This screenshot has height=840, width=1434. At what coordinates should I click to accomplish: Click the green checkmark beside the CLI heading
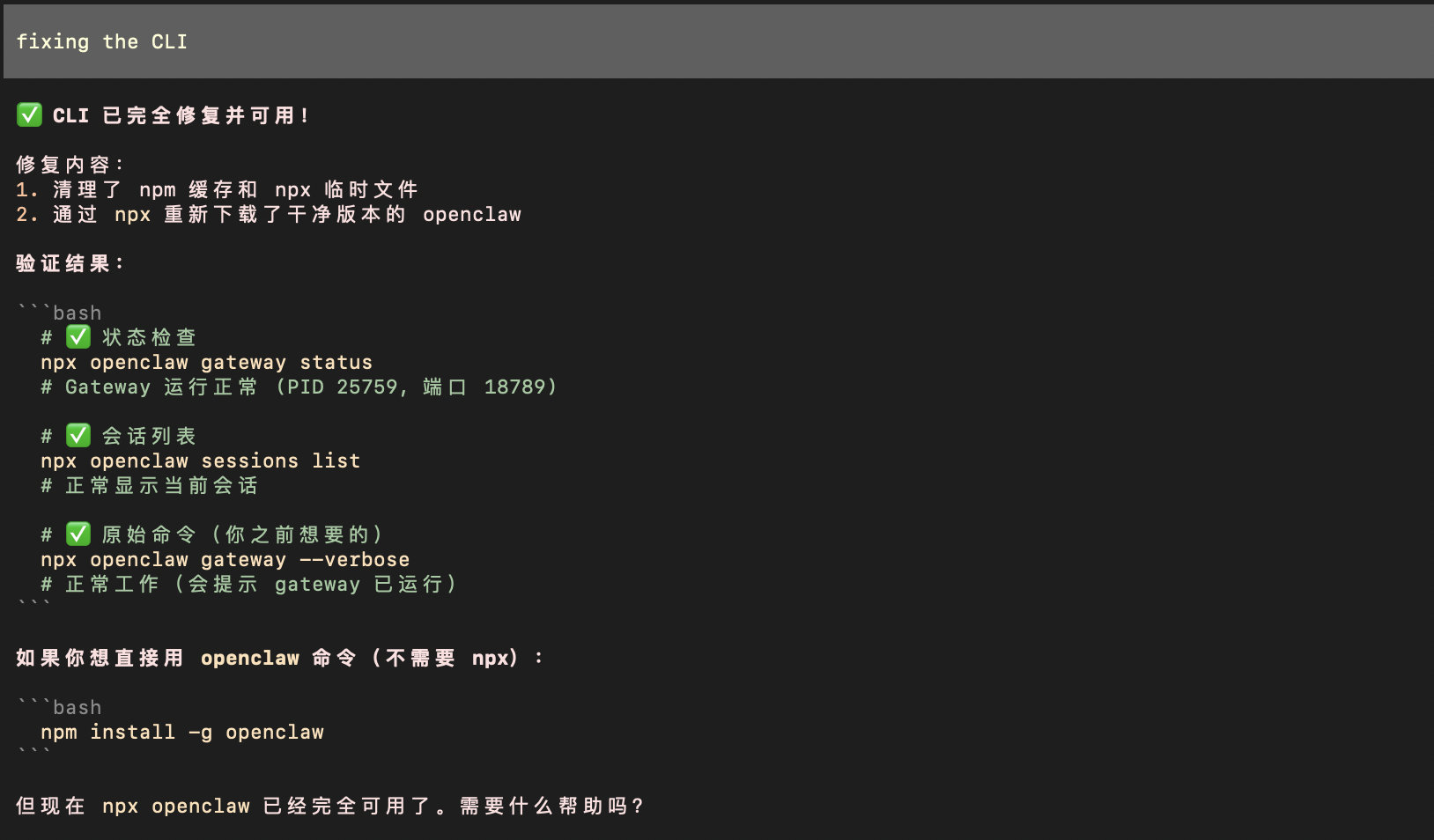coord(29,114)
